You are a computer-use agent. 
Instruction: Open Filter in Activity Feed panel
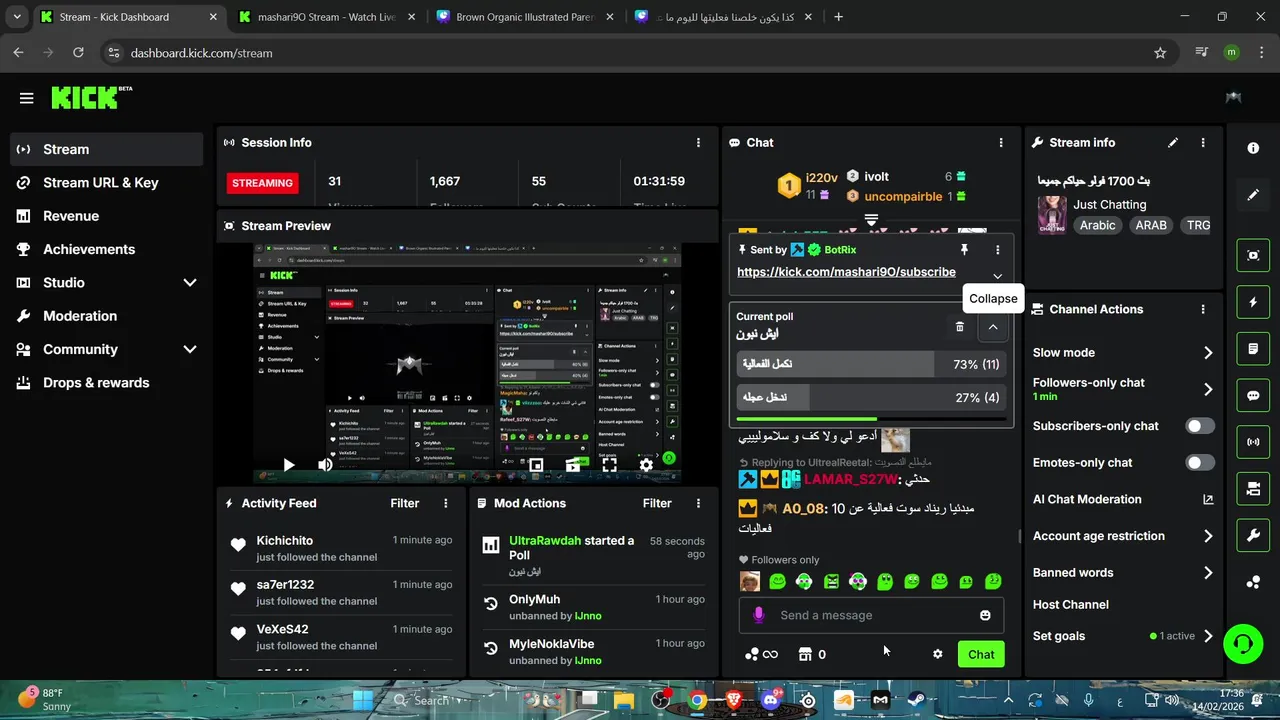pos(404,504)
